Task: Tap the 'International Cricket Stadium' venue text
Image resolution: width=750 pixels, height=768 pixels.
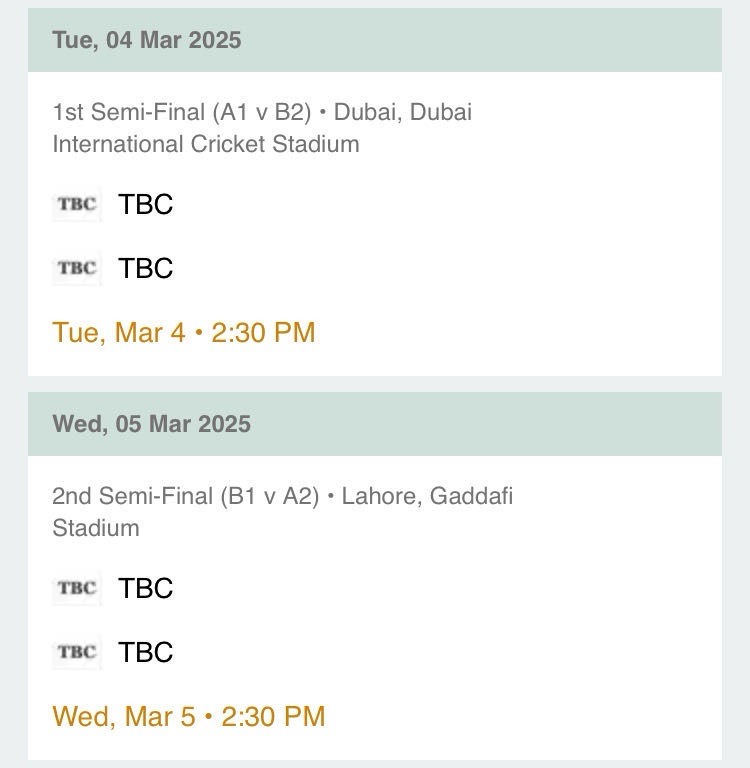Action: coord(205,144)
